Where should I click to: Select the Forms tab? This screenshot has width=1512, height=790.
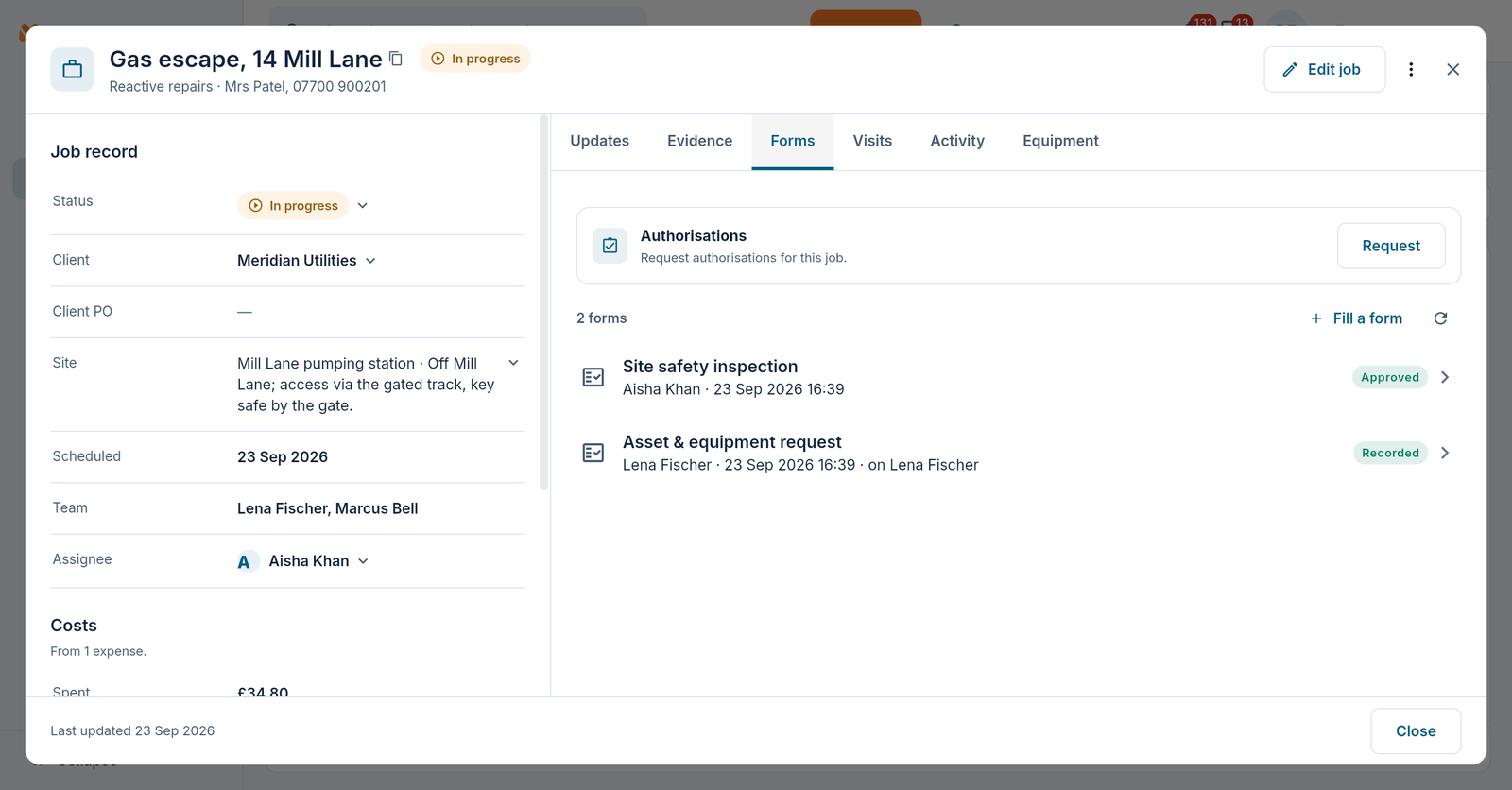pyautogui.click(x=793, y=141)
